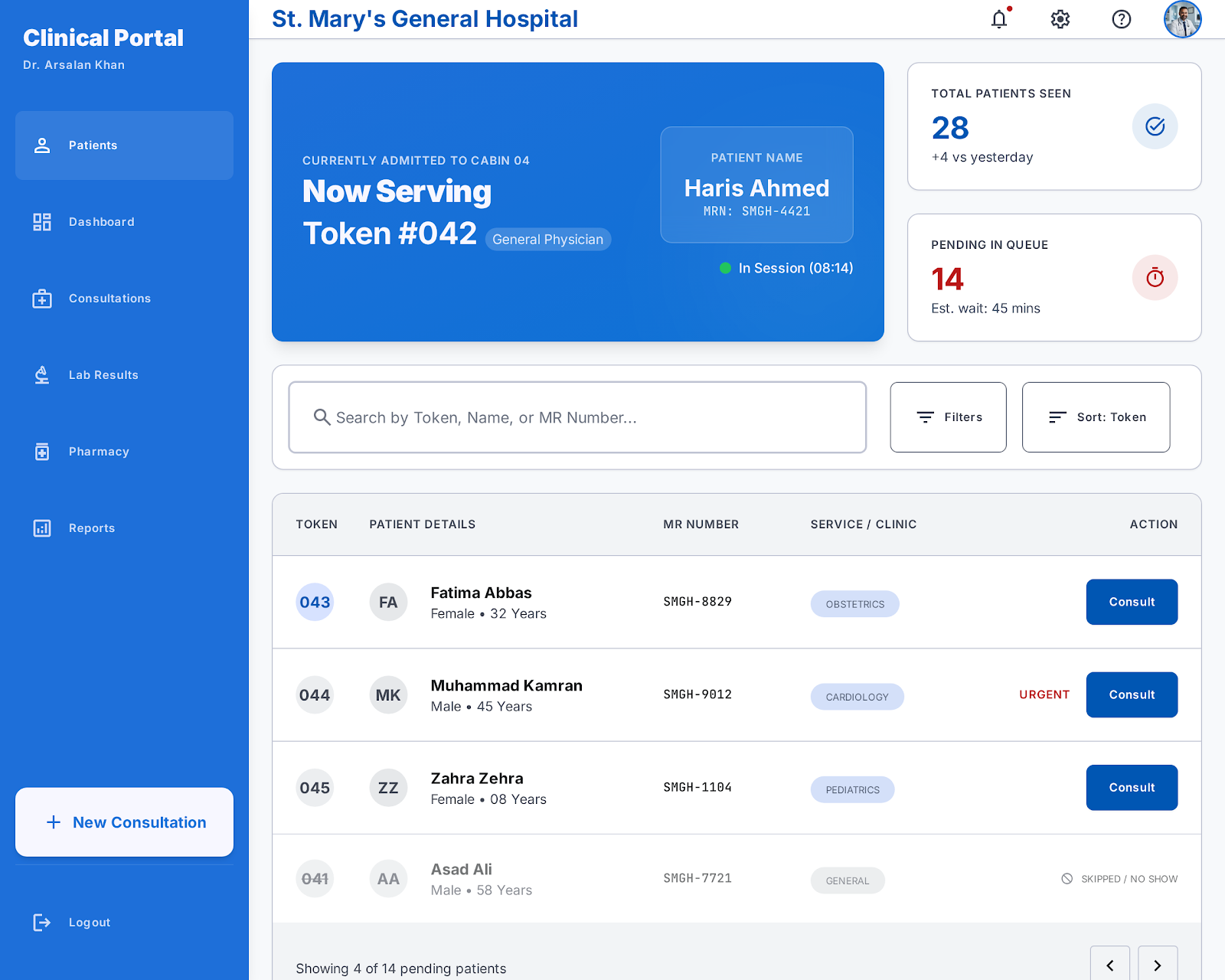Click the FA avatar initials
The width and height of the screenshot is (1225, 980).
pos(388,603)
